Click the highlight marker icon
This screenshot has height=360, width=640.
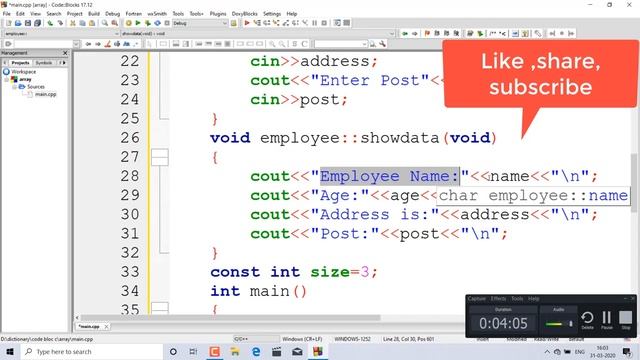point(107,44)
